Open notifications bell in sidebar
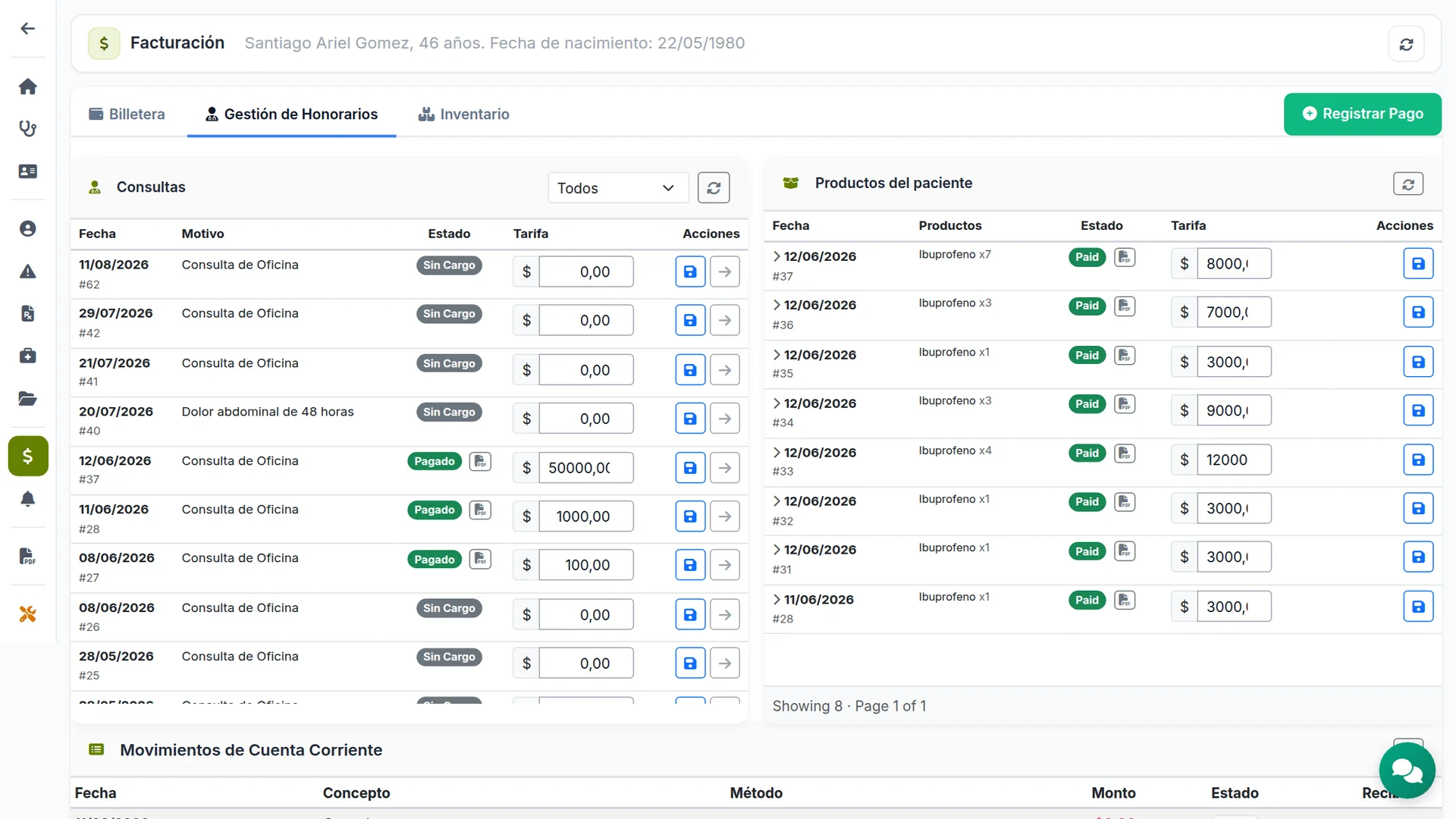This screenshot has width=1456, height=819. (x=28, y=499)
